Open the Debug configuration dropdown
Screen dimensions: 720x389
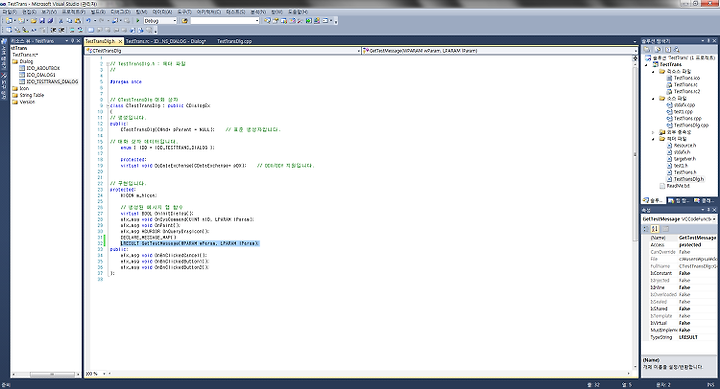pyautogui.click(x=174, y=21)
